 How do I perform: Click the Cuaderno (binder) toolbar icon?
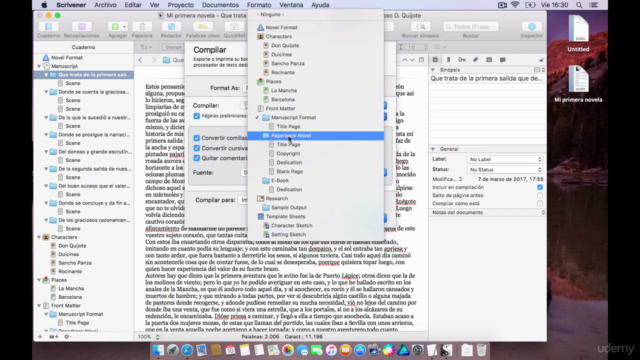(x=48, y=27)
